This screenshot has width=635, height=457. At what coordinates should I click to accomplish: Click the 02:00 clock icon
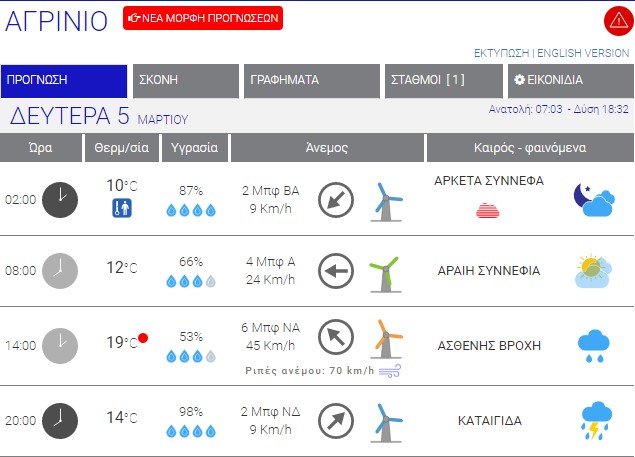pos(60,199)
